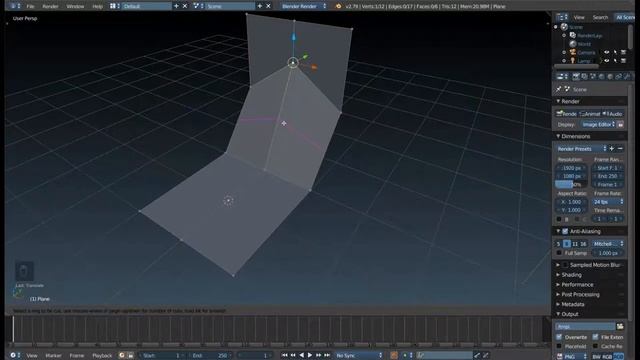This screenshot has width=640, height=360.
Task: Add a new screen layout
Action: 176,6
